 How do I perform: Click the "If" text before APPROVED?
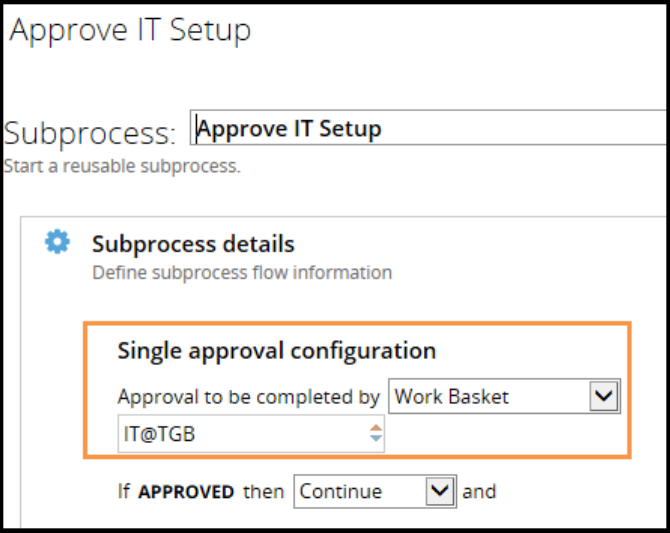pyautogui.click(x=124, y=491)
